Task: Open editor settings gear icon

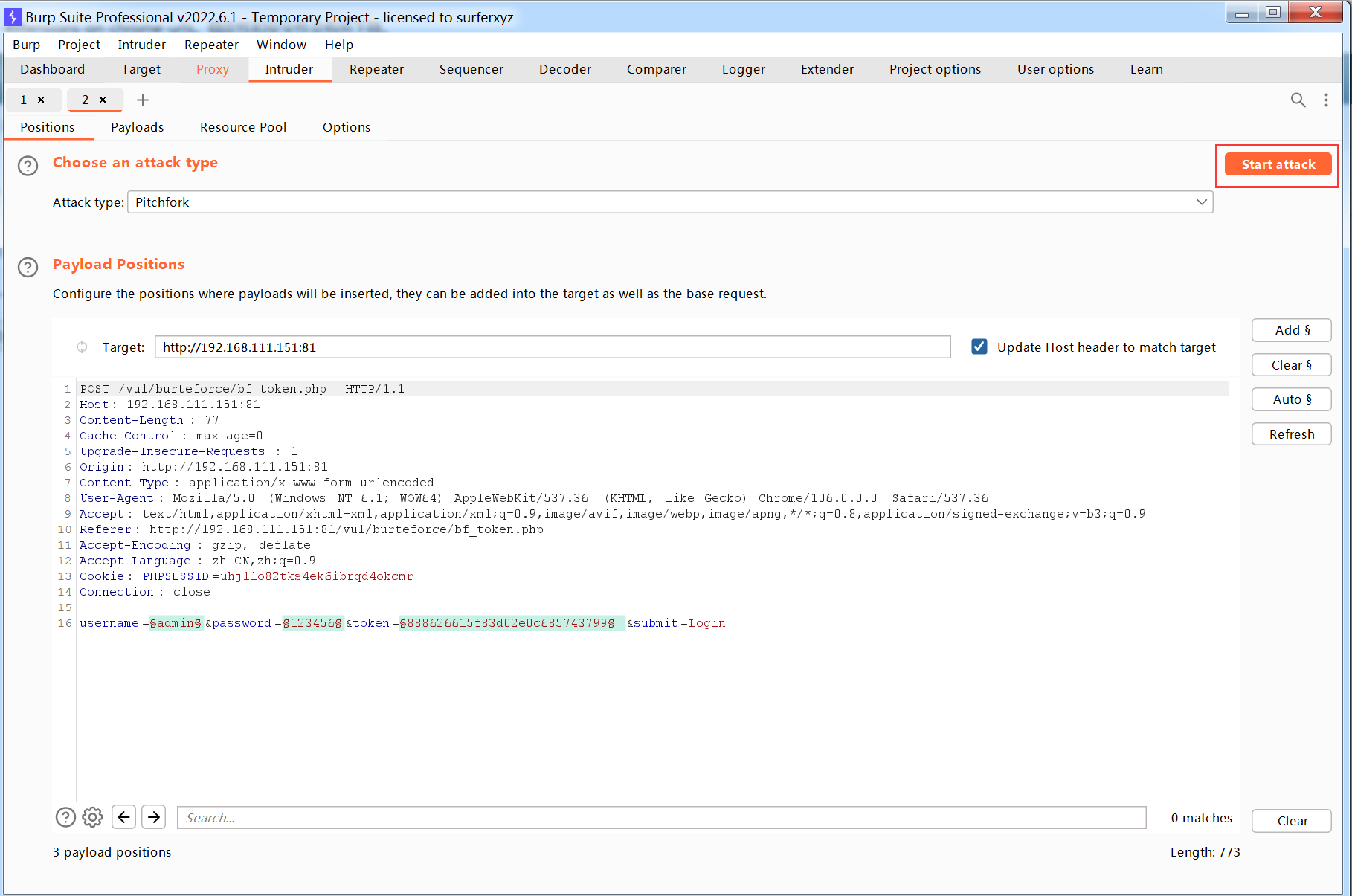Action: click(x=92, y=817)
